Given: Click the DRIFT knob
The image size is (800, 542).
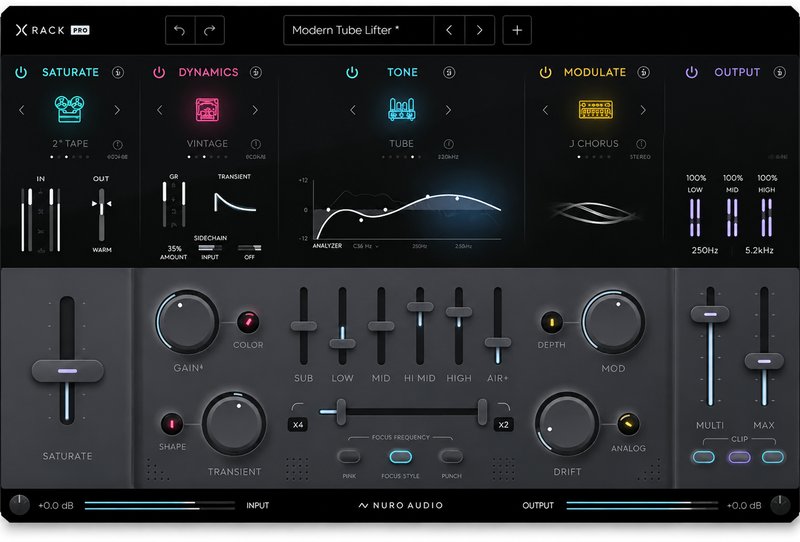Looking at the screenshot, I should pyautogui.click(x=566, y=424).
